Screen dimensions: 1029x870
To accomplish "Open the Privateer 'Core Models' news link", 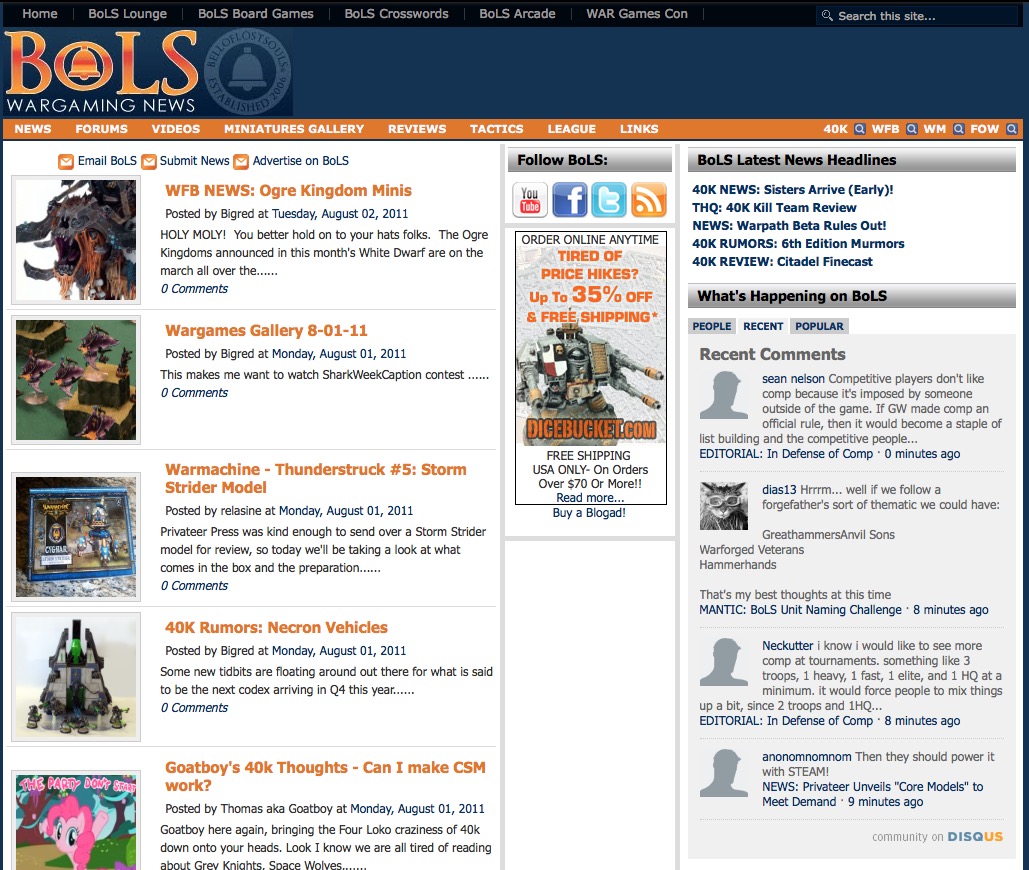I will (873, 794).
